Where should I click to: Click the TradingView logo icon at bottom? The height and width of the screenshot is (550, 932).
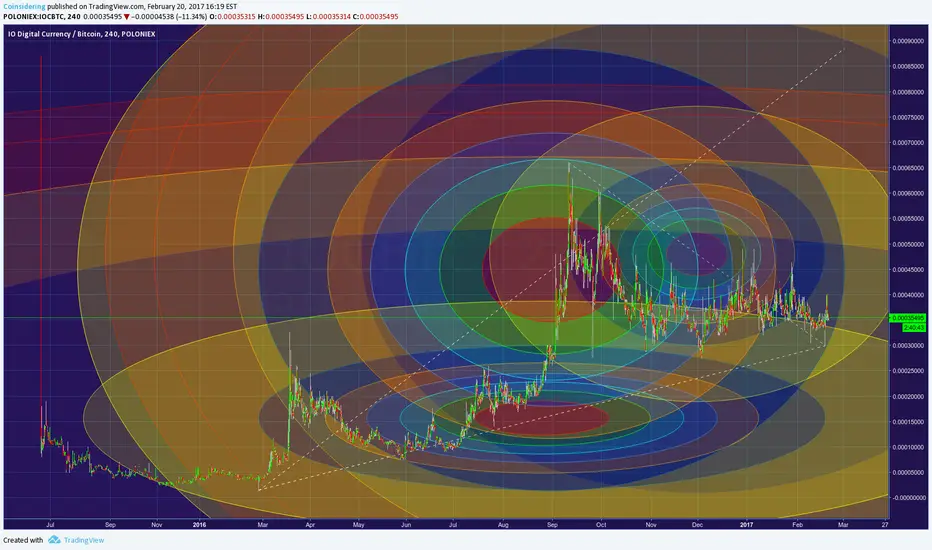(54, 540)
